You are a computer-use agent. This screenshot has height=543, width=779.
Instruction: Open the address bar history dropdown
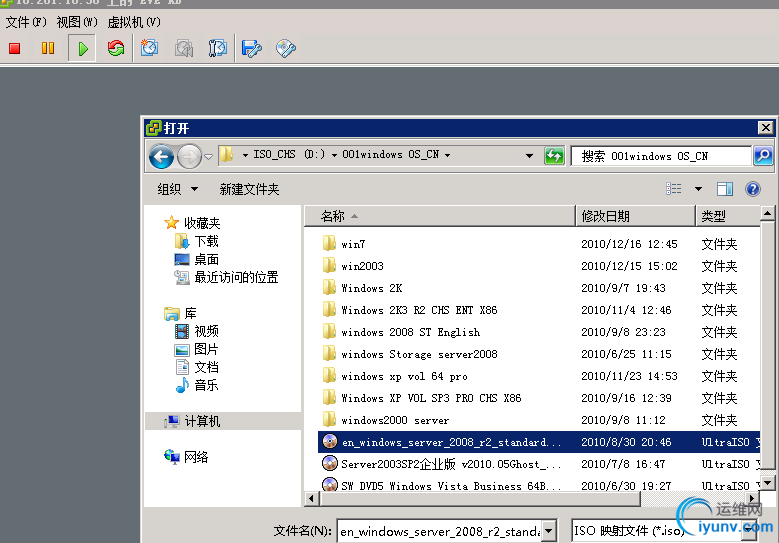(530, 156)
